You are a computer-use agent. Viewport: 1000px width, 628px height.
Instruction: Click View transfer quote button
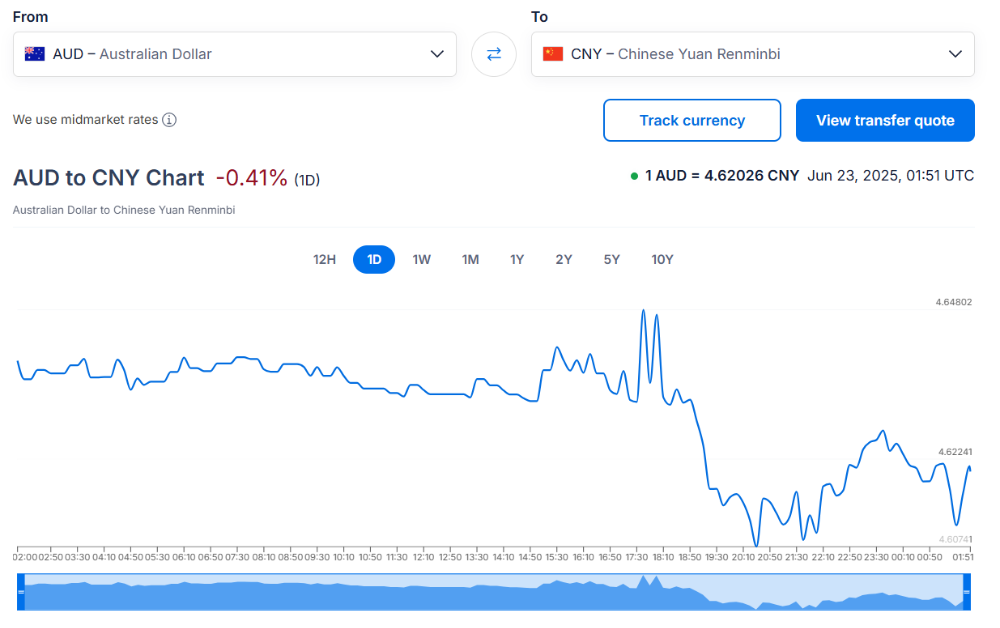[885, 120]
